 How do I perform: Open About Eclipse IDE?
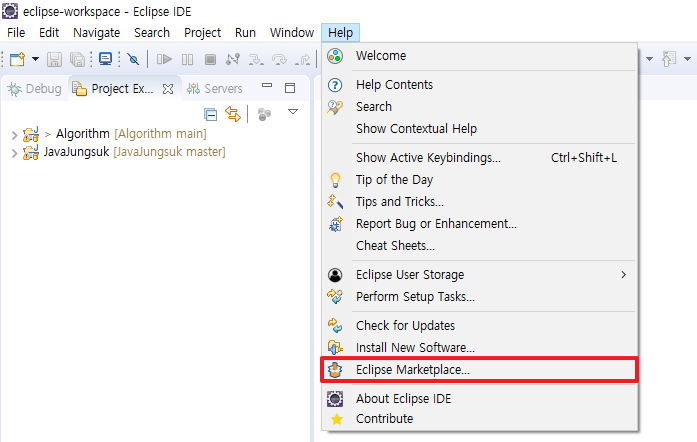click(480, 398)
